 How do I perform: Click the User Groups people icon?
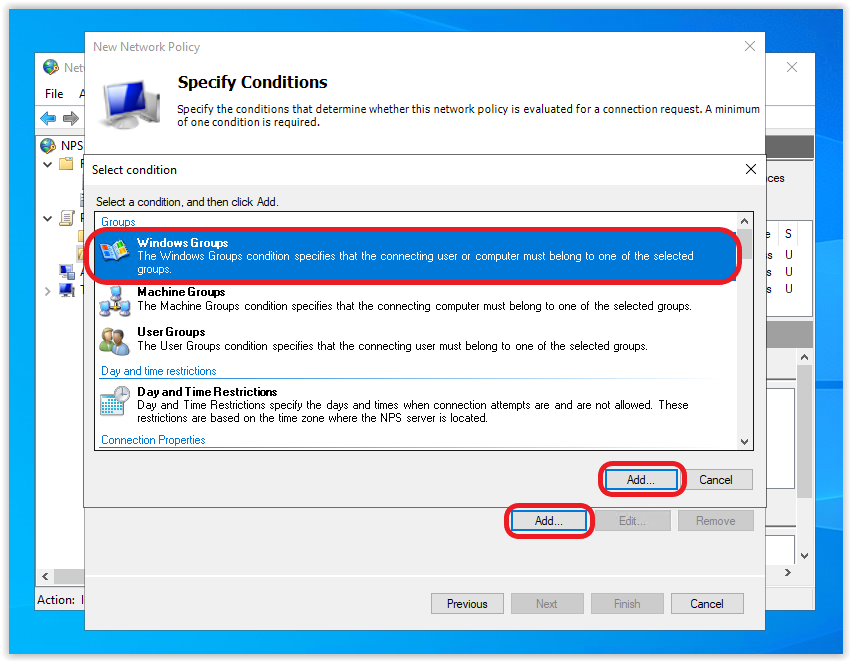[115, 341]
